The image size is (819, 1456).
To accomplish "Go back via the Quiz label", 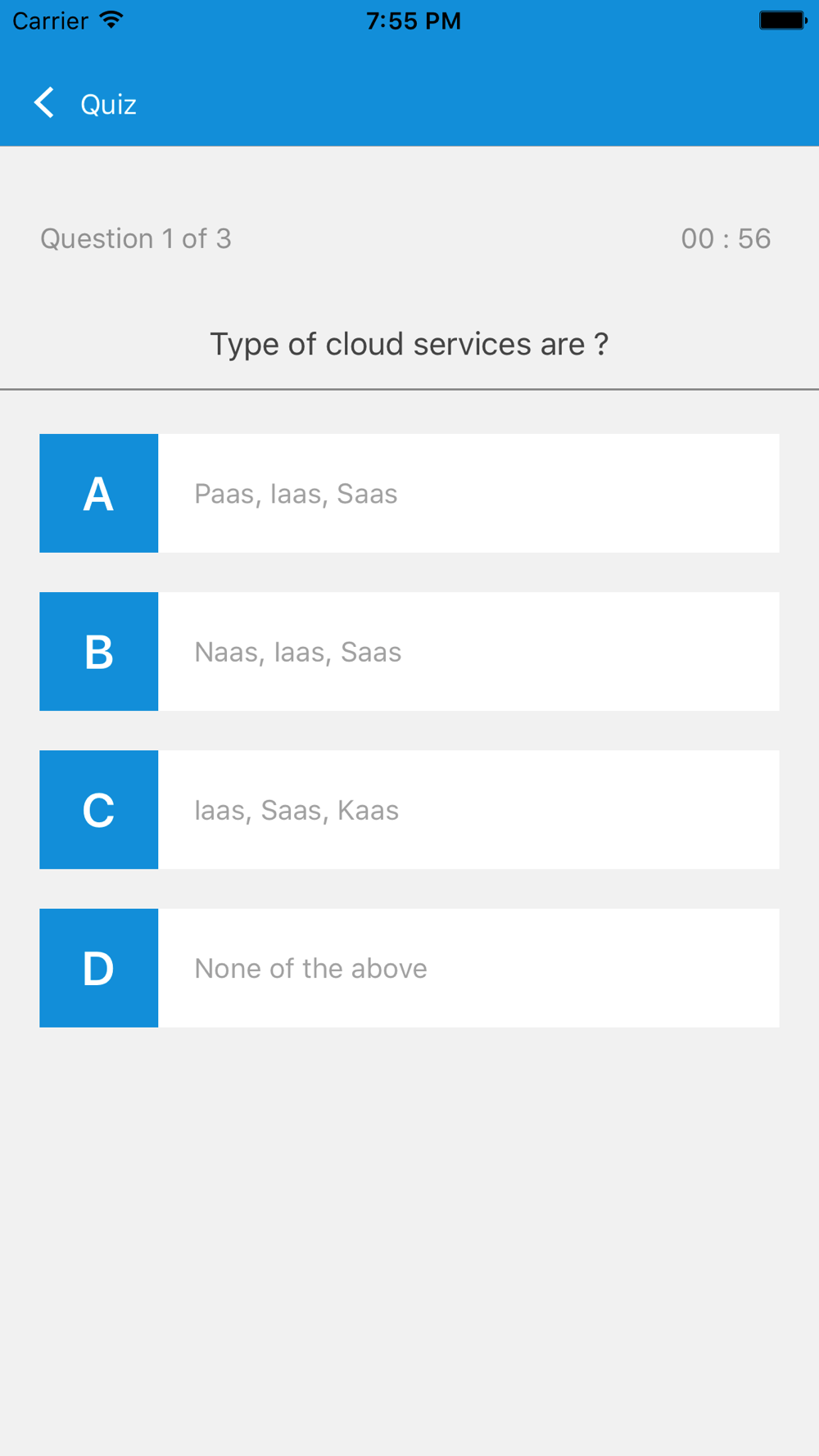I will point(108,105).
